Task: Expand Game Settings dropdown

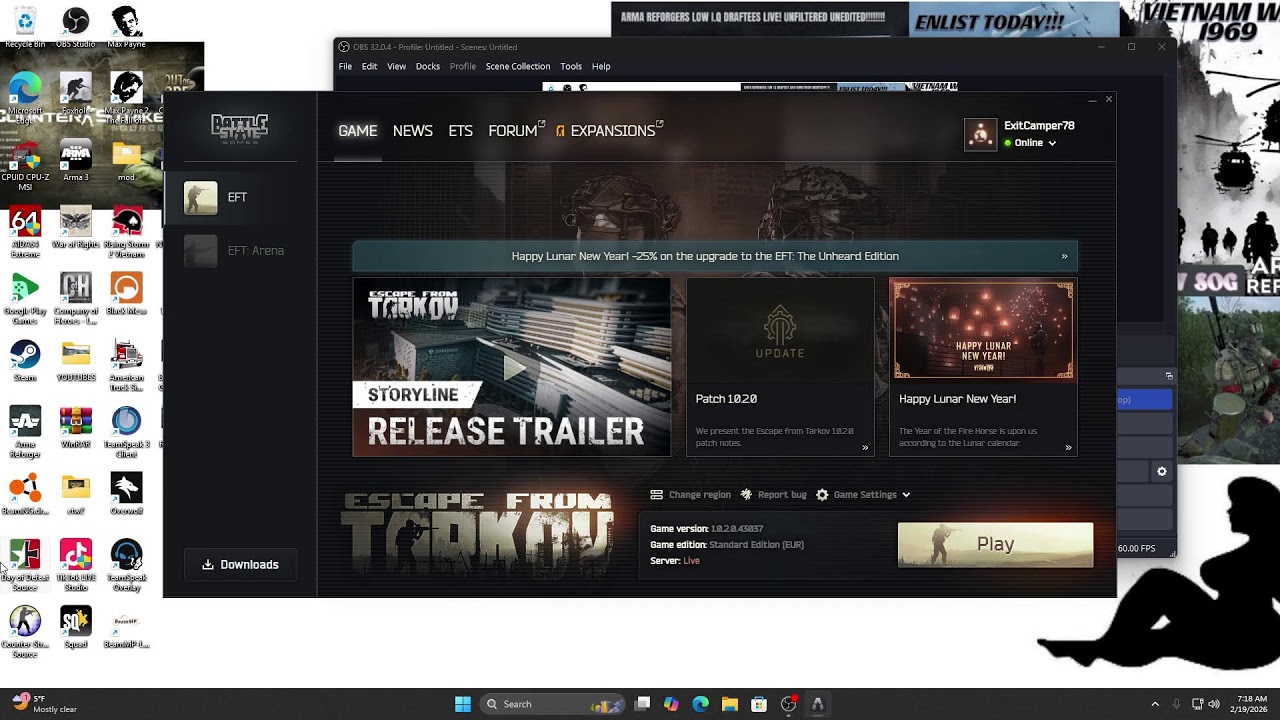Action: pyautogui.click(x=863, y=494)
